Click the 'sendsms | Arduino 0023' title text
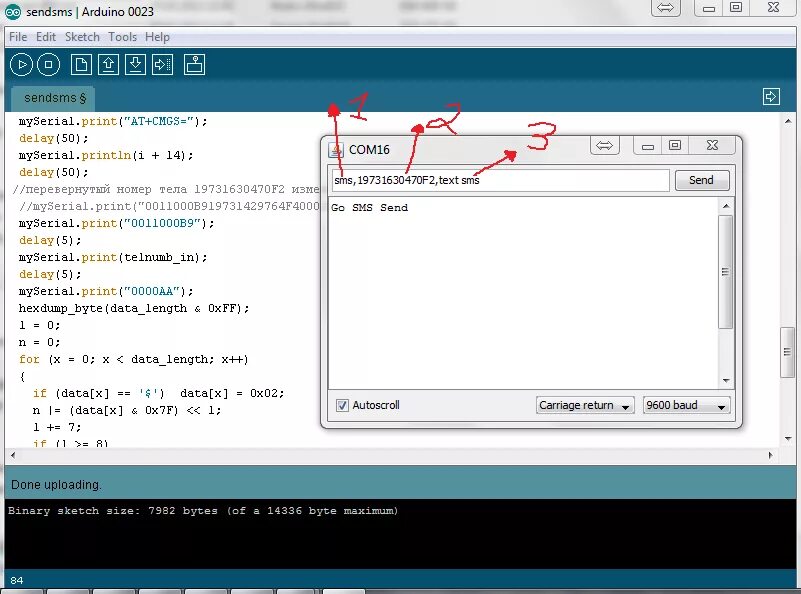Viewport: 801px width, 594px height. point(89,12)
